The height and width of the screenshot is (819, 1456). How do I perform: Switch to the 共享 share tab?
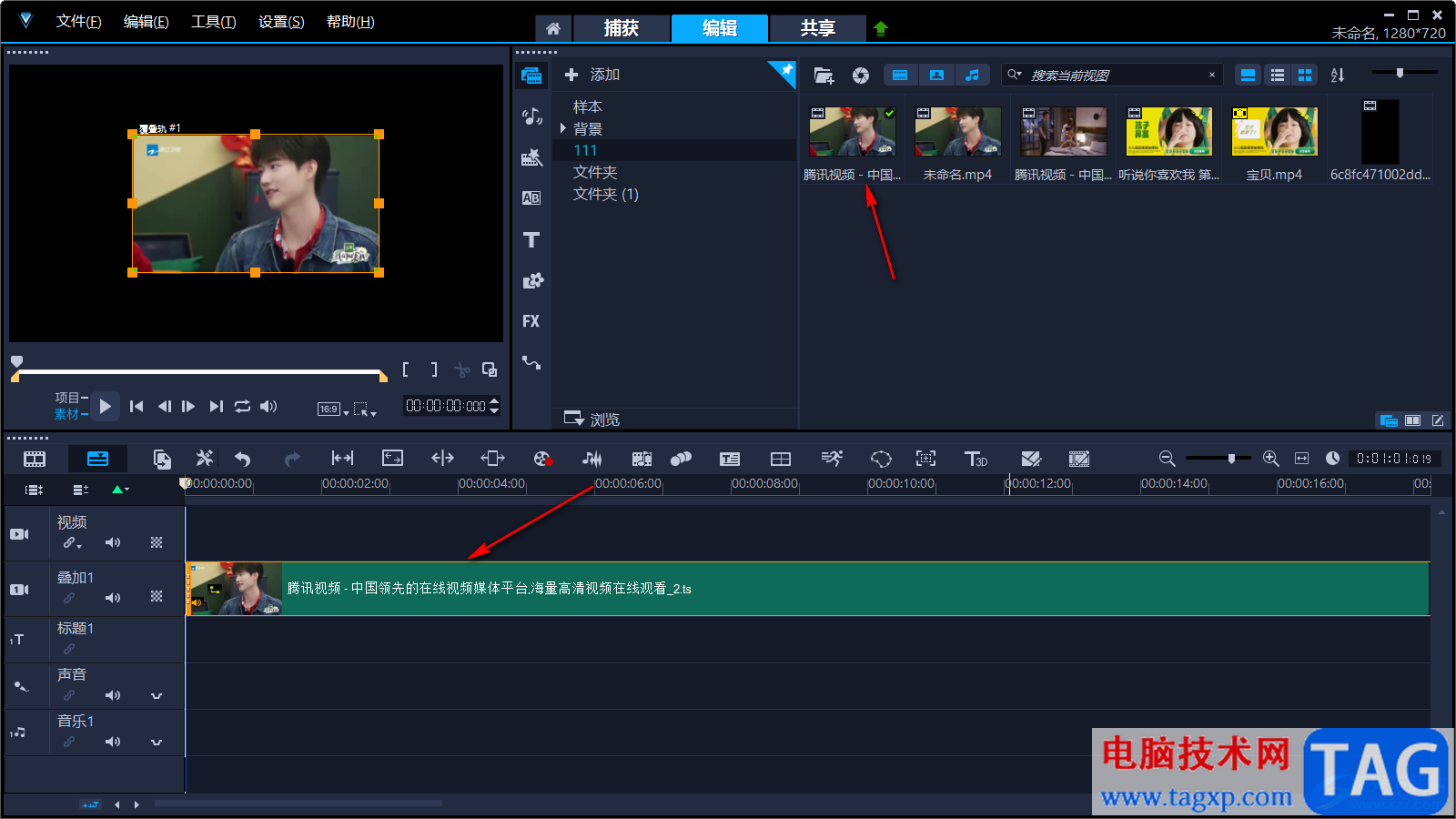click(x=818, y=28)
